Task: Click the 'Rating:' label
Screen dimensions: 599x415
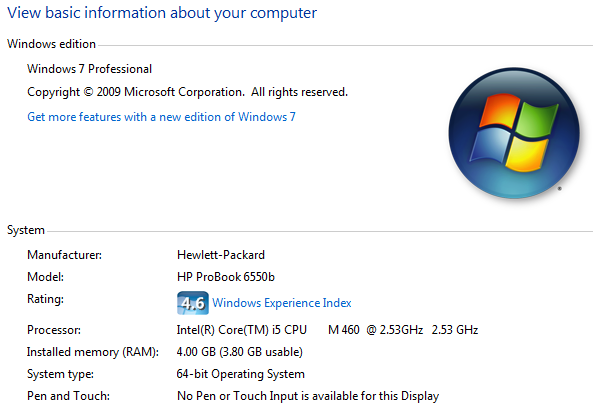Action: (x=45, y=299)
